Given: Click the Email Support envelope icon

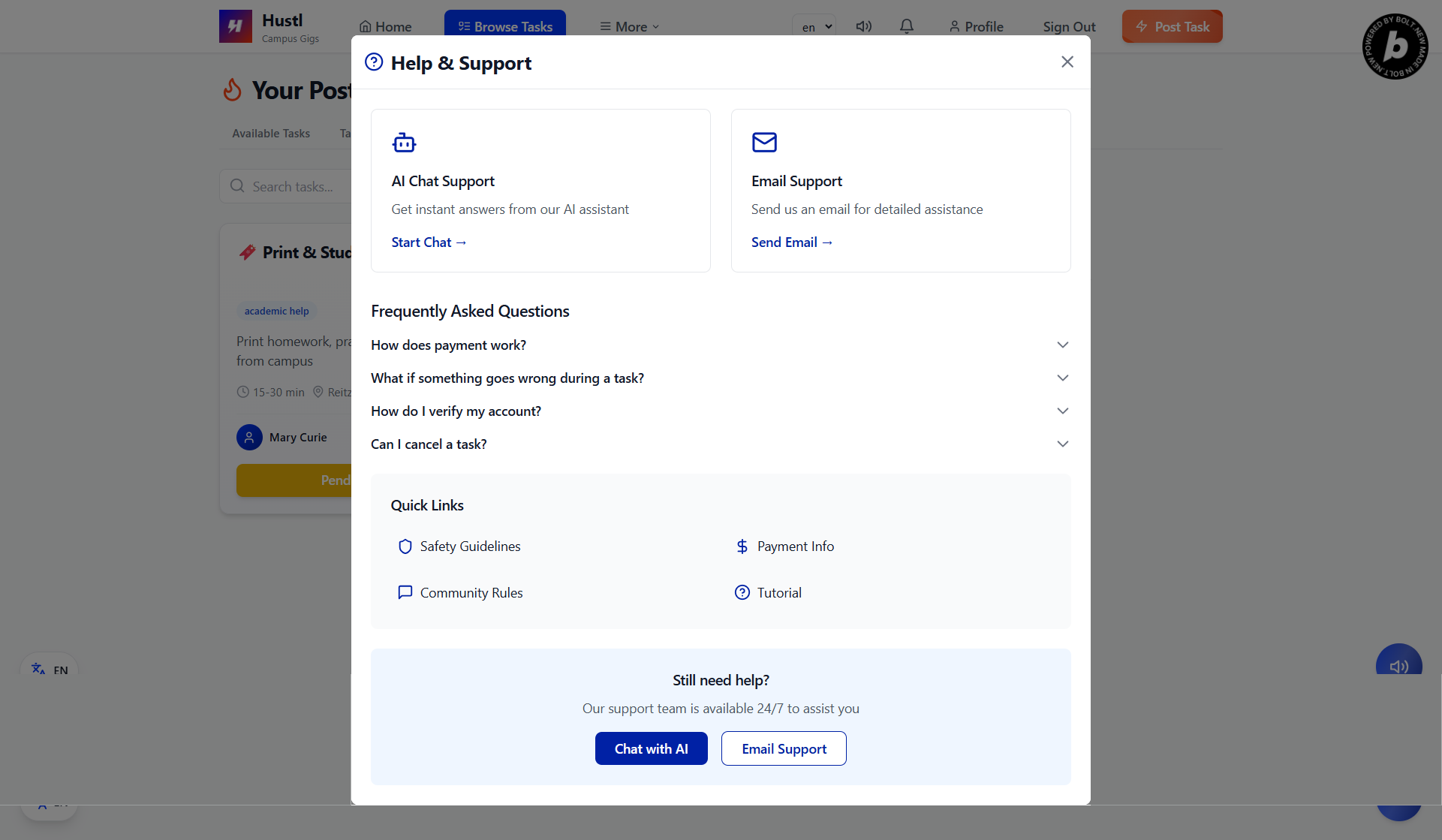Looking at the screenshot, I should (x=764, y=142).
